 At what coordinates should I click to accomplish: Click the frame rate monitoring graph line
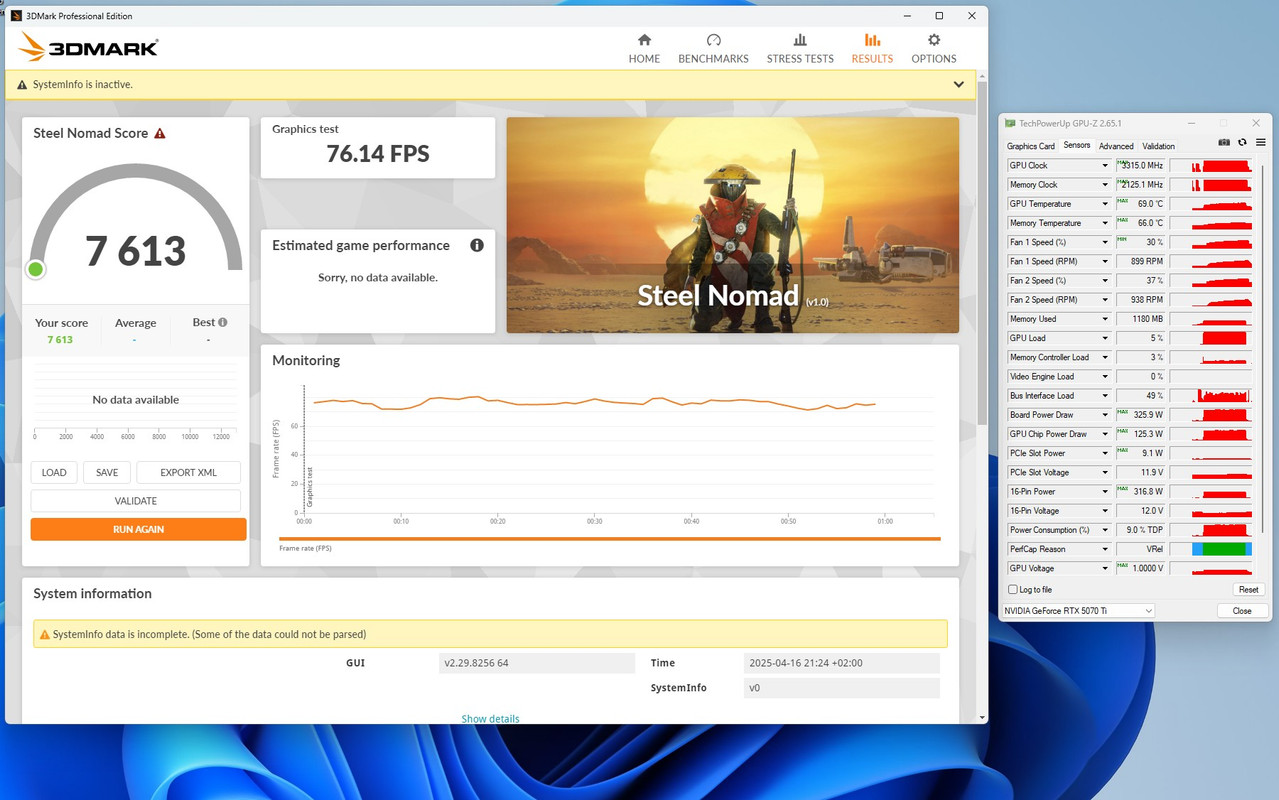(x=595, y=401)
